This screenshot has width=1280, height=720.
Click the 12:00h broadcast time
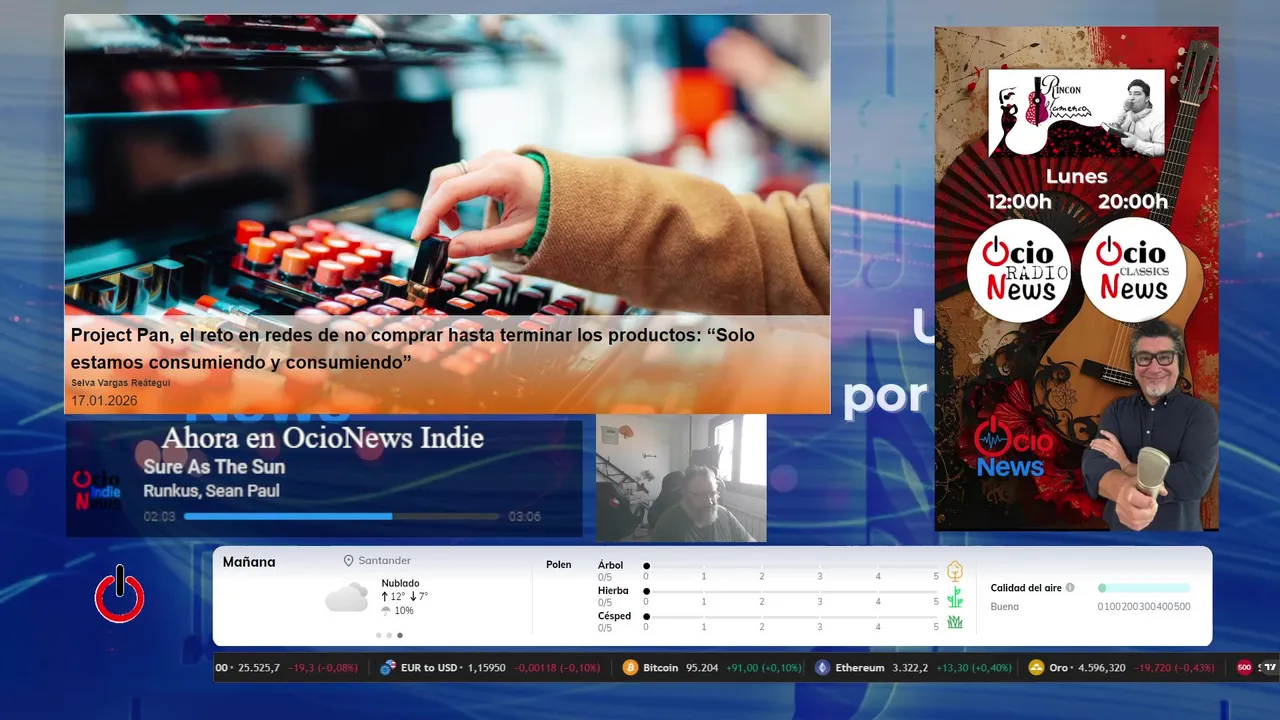[x=1019, y=201]
